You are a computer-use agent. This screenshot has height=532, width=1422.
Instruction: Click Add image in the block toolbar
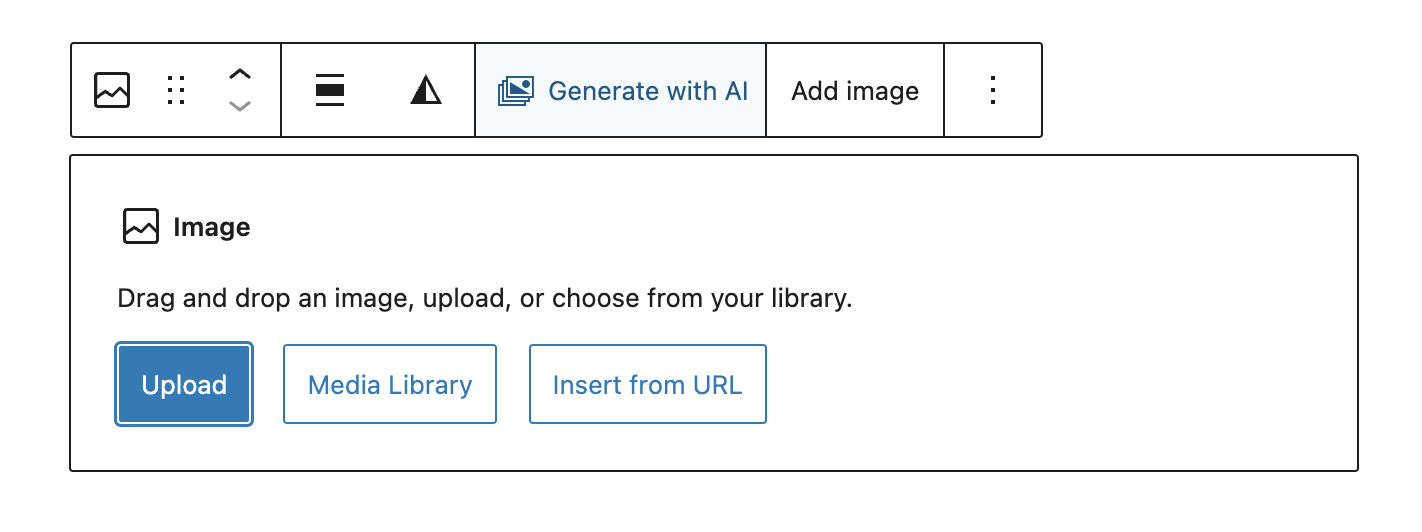(x=855, y=91)
